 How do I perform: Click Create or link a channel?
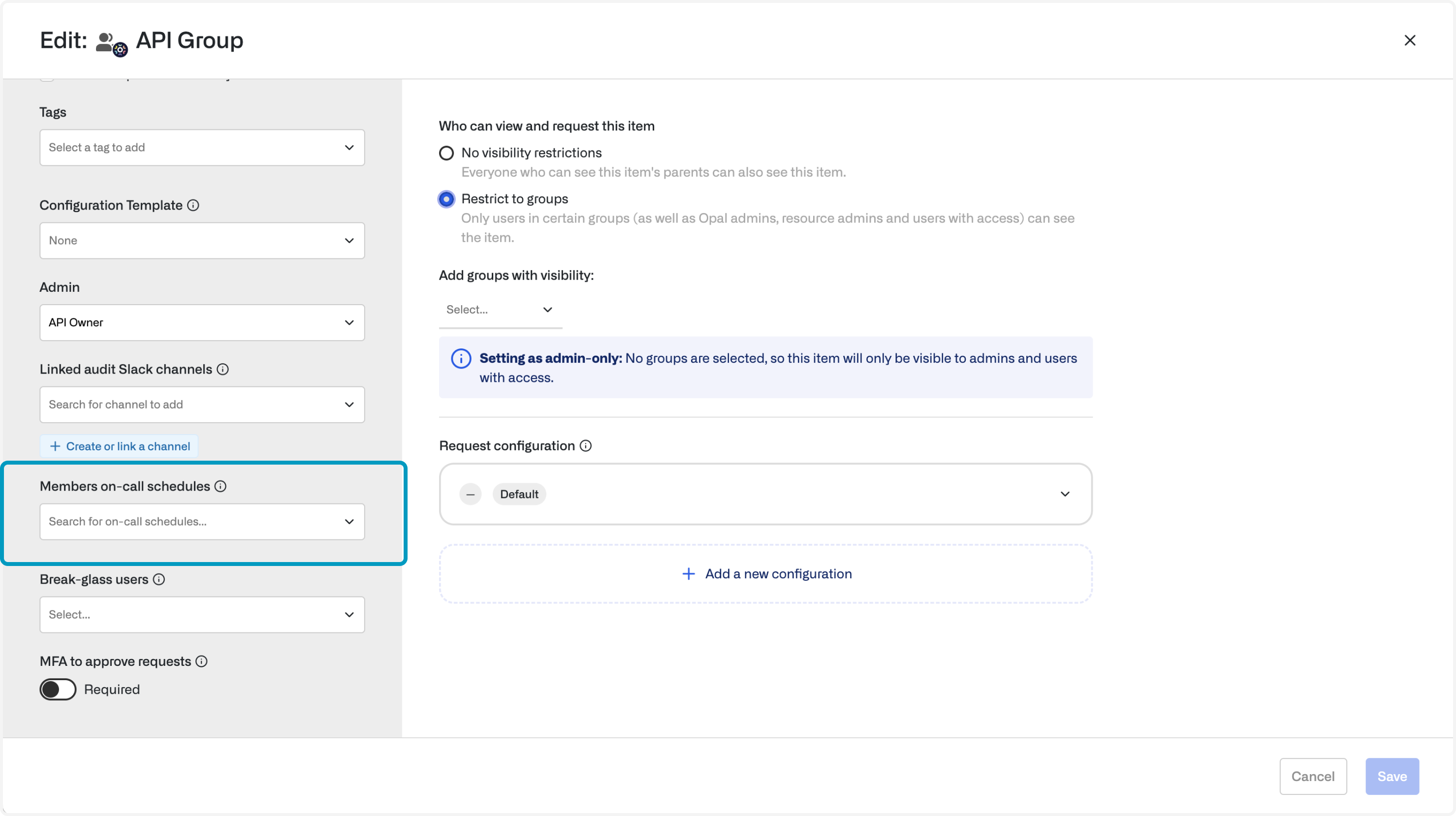(119, 446)
